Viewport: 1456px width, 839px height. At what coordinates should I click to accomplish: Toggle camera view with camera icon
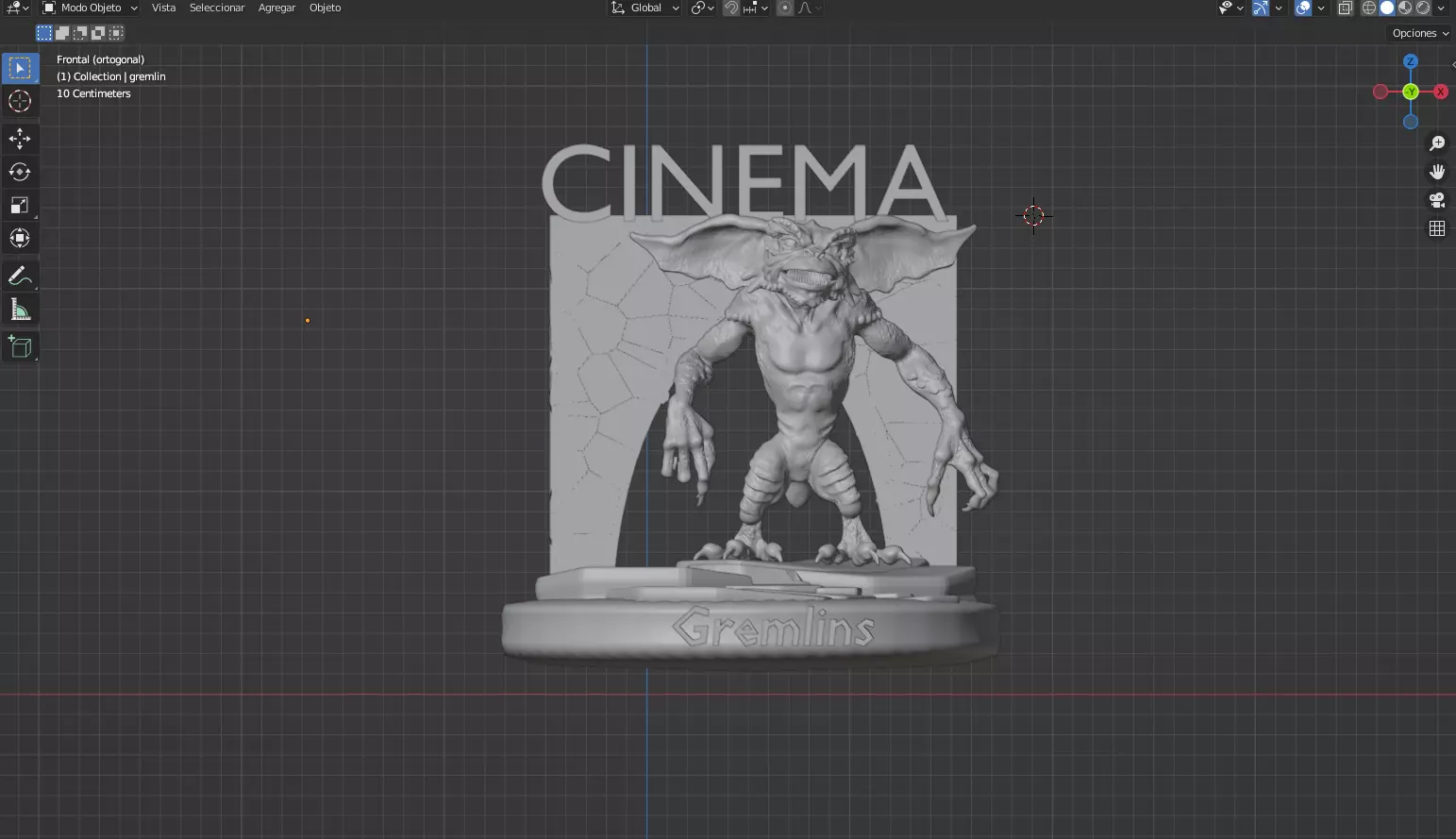tap(1437, 200)
